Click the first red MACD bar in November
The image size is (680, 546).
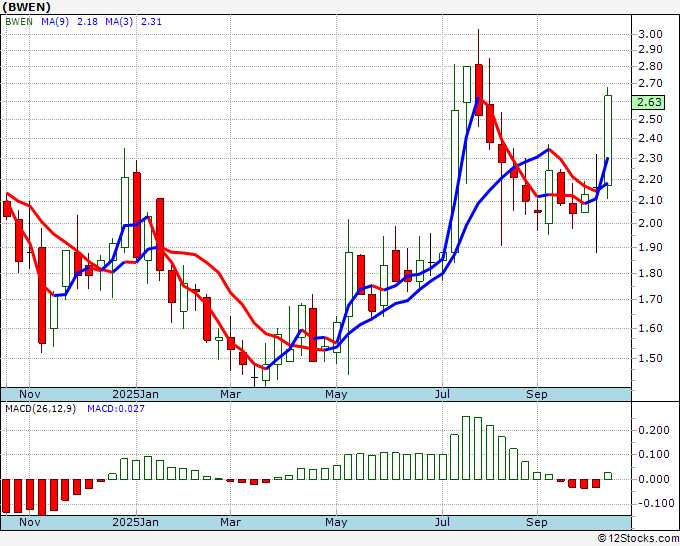click(6, 495)
